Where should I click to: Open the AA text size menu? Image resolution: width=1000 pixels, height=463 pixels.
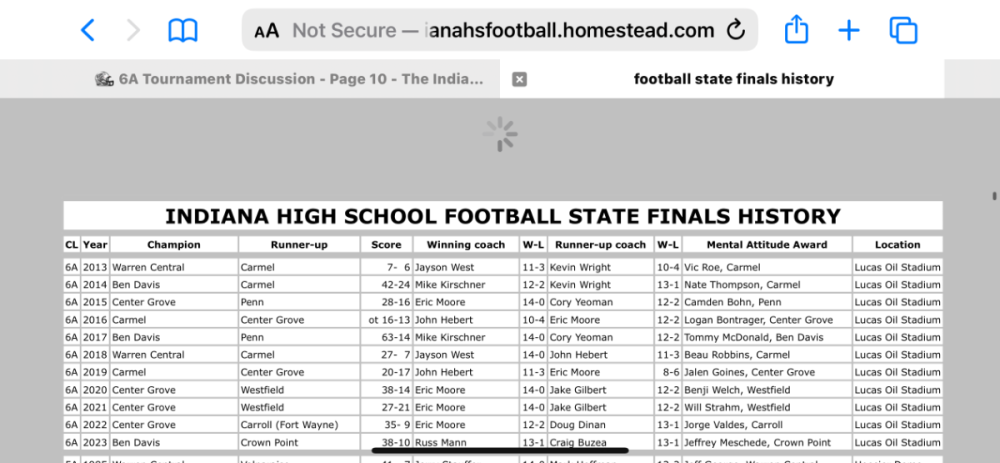click(267, 31)
